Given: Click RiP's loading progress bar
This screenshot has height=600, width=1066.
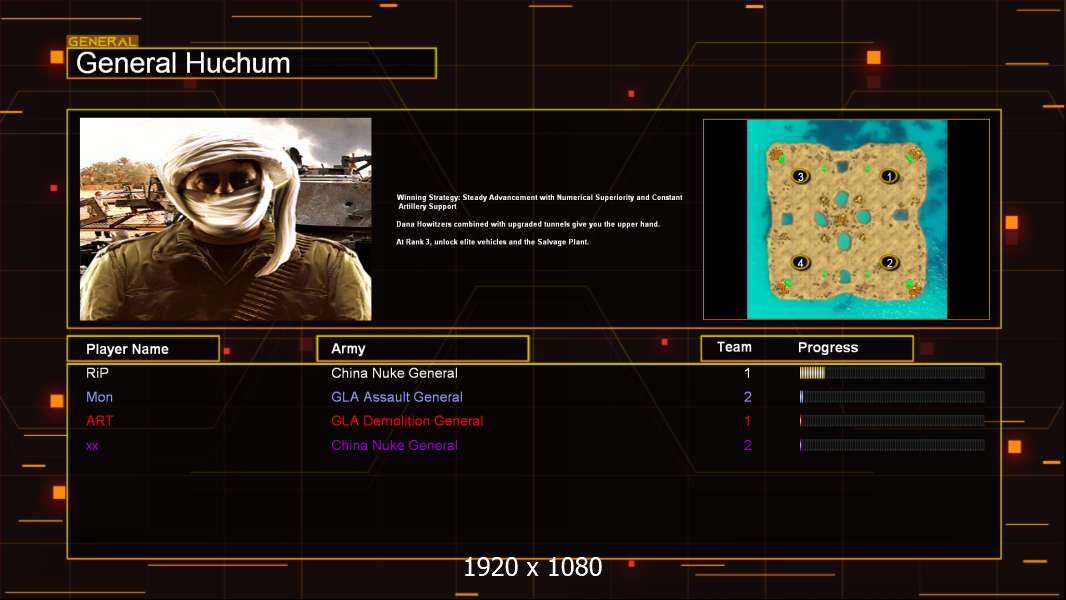Looking at the screenshot, I should 892,372.
